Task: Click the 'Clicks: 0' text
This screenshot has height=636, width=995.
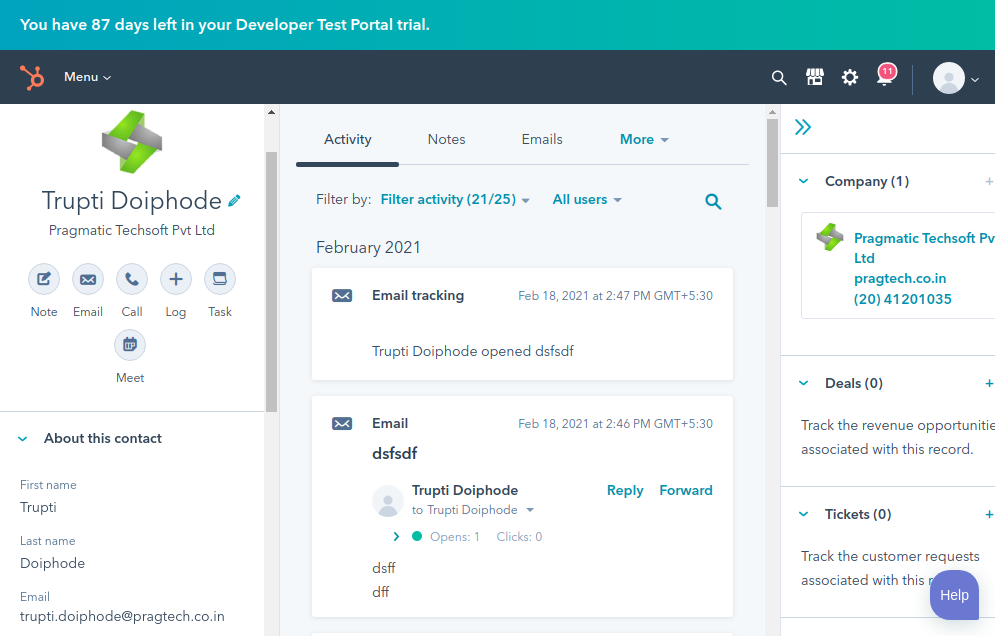Action: click(519, 537)
